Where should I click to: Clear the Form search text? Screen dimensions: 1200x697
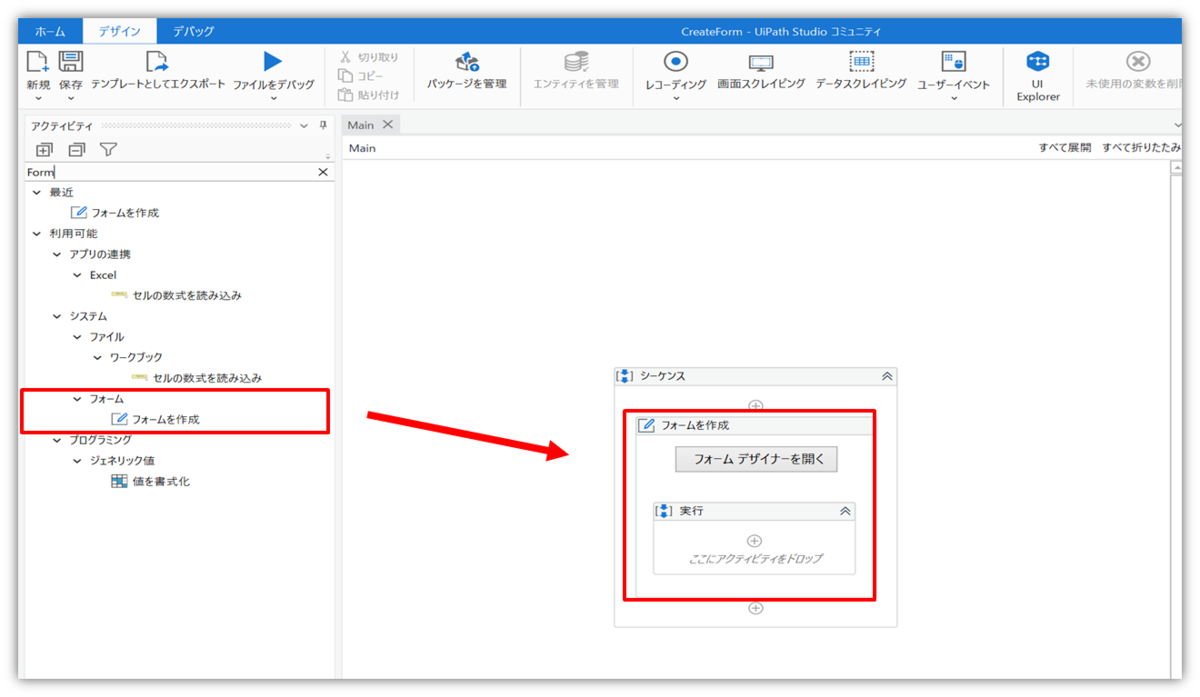323,172
